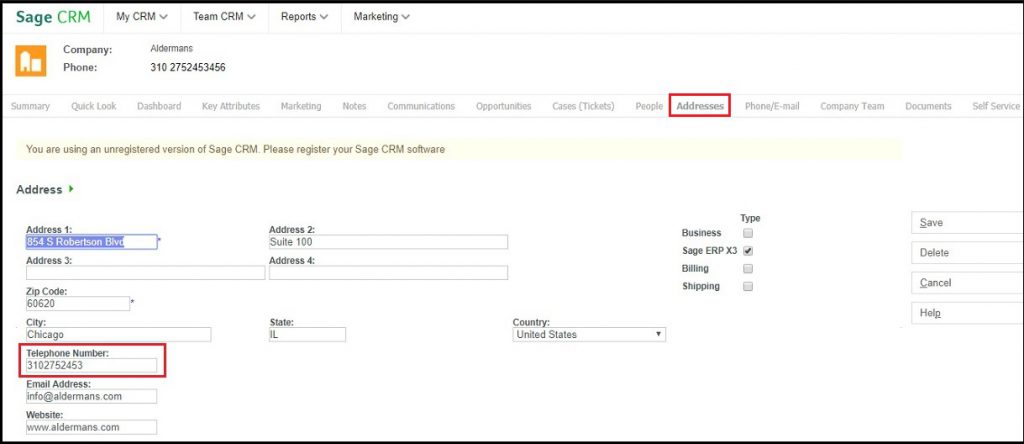Switch to the People tab
The height and width of the screenshot is (444, 1024).
tap(649, 106)
